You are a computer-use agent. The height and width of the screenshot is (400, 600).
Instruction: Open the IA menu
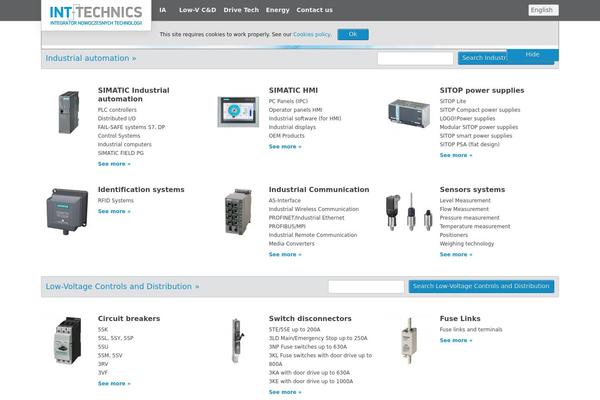(x=163, y=10)
